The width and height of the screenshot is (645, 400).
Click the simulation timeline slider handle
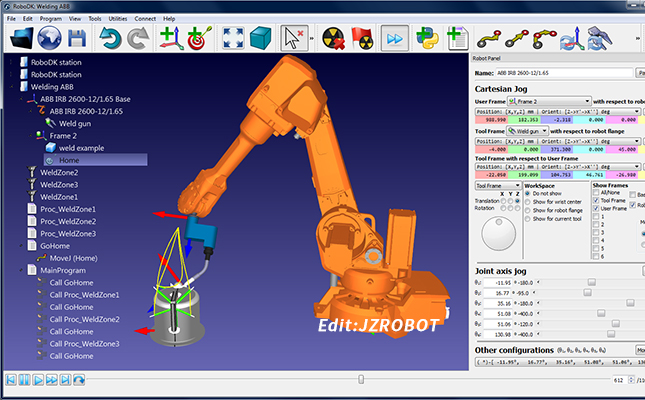pyautogui.click(x=361, y=379)
